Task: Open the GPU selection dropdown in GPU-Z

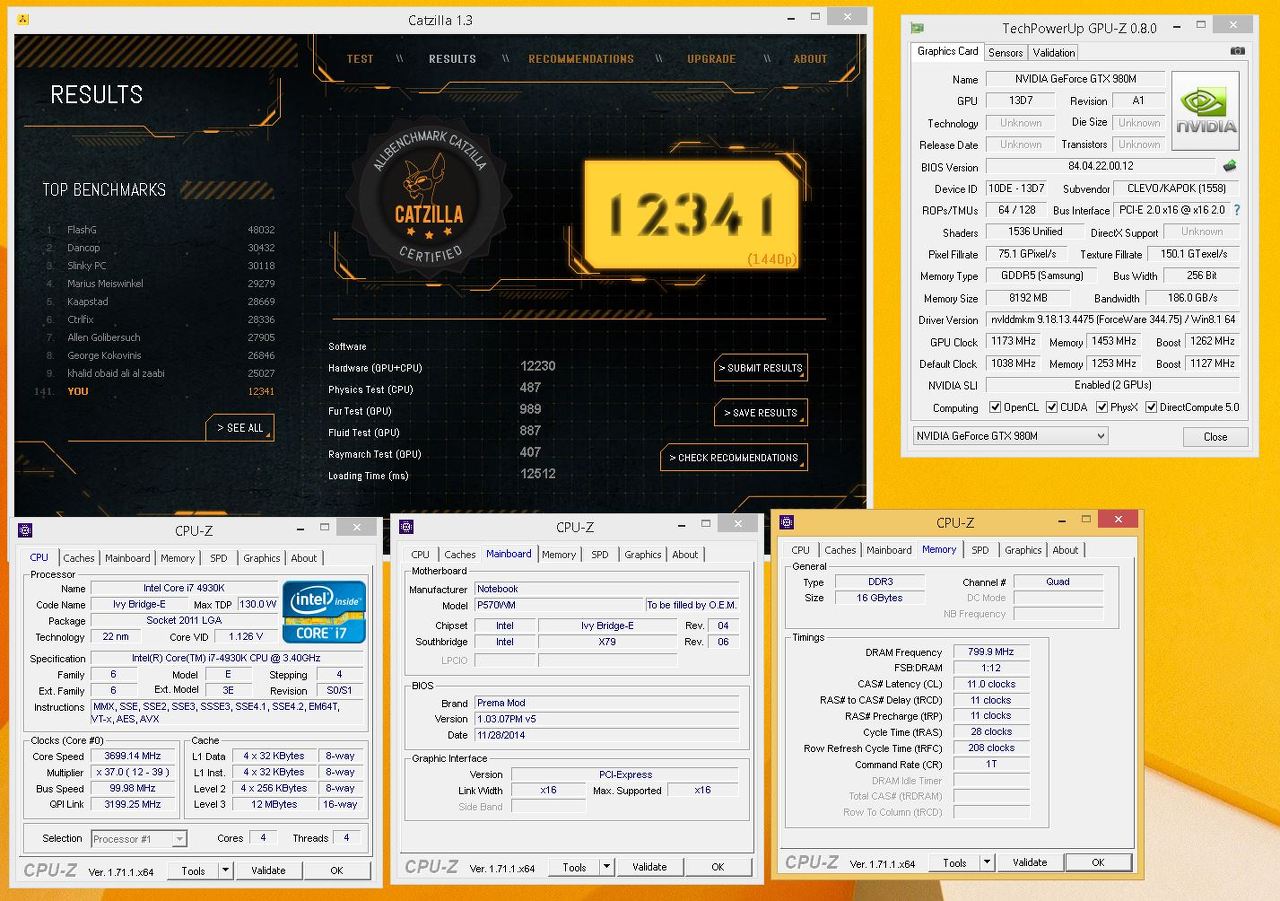Action: [1011, 436]
